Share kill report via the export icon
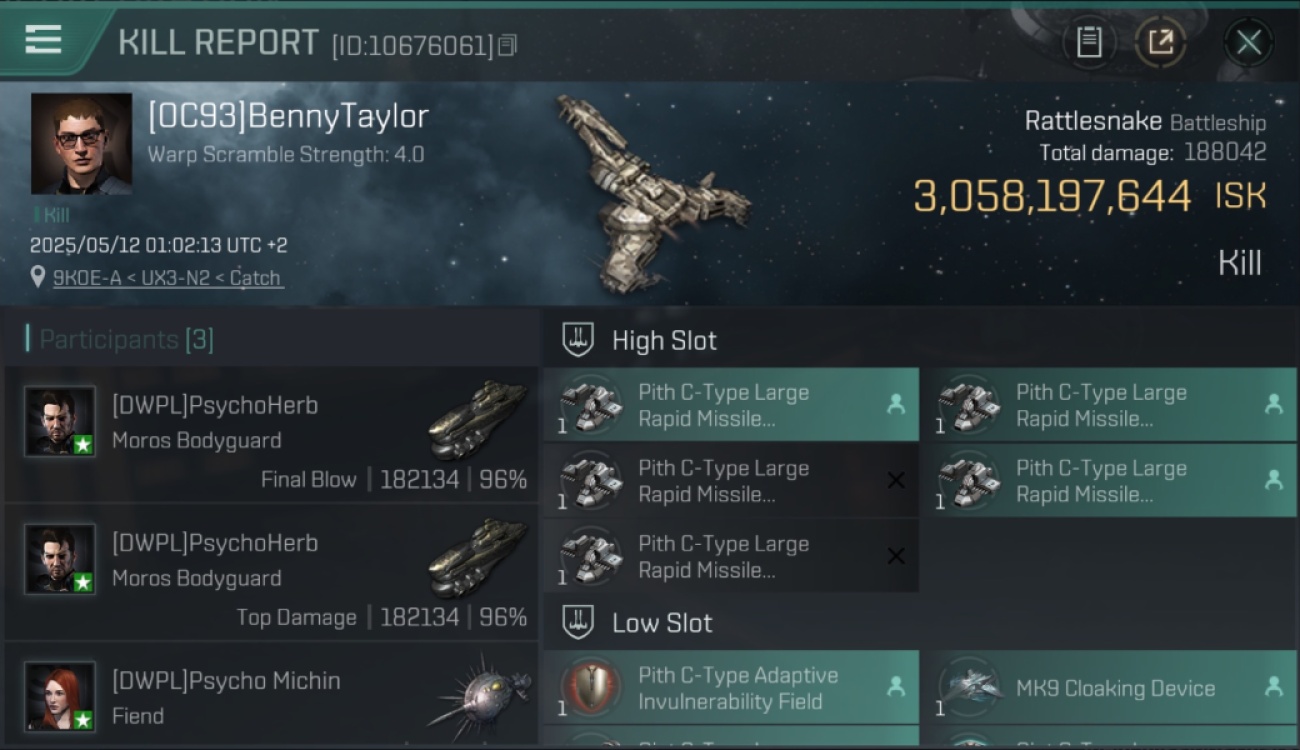The height and width of the screenshot is (750, 1300). pyautogui.click(x=1160, y=42)
